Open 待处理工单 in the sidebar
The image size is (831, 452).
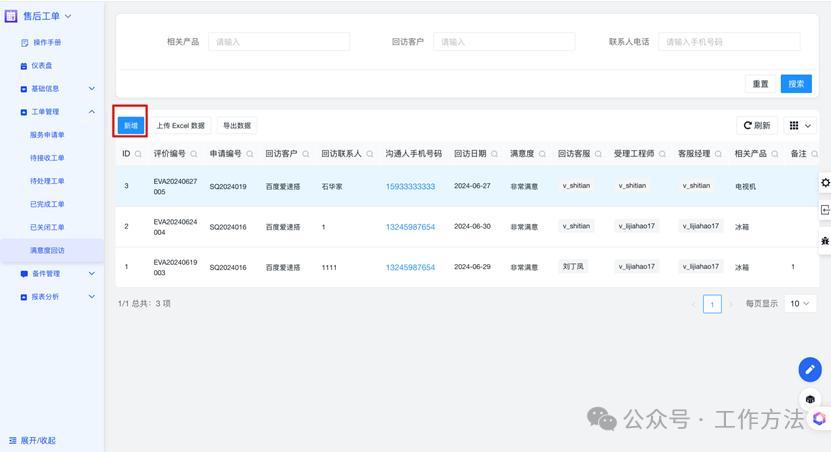point(47,181)
